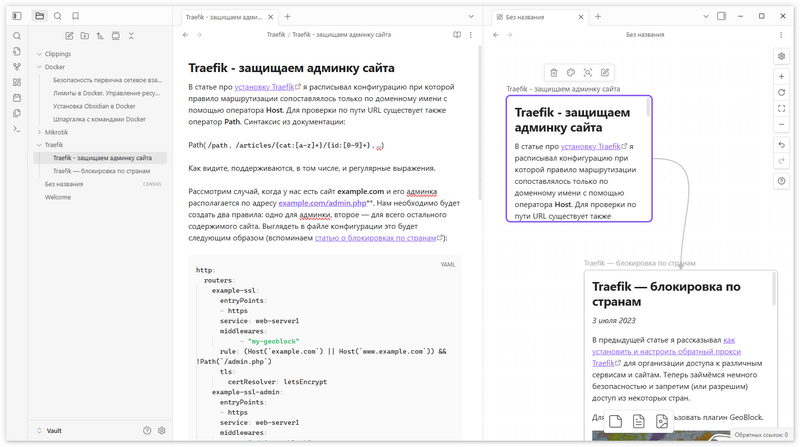The width and height of the screenshot is (800, 447).
Task: Expand the Mikrotik folder
Action: pos(39,132)
